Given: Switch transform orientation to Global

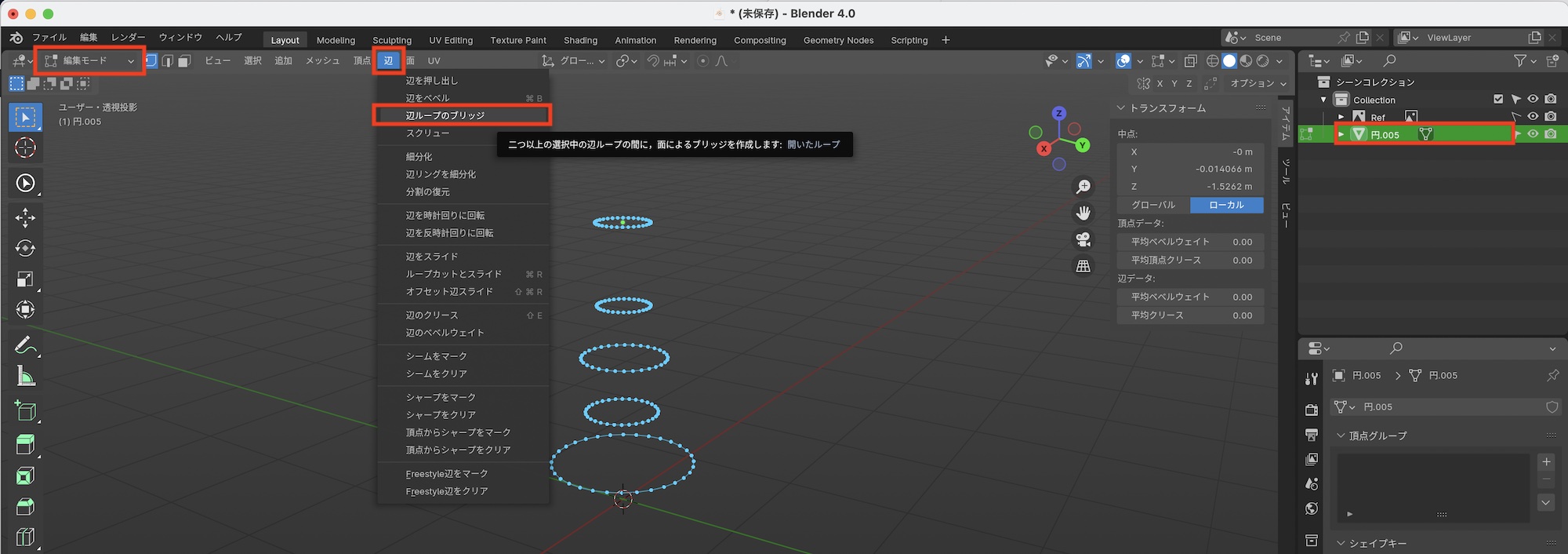Looking at the screenshot, I should pyautogui.click(x=1152, y=205).
